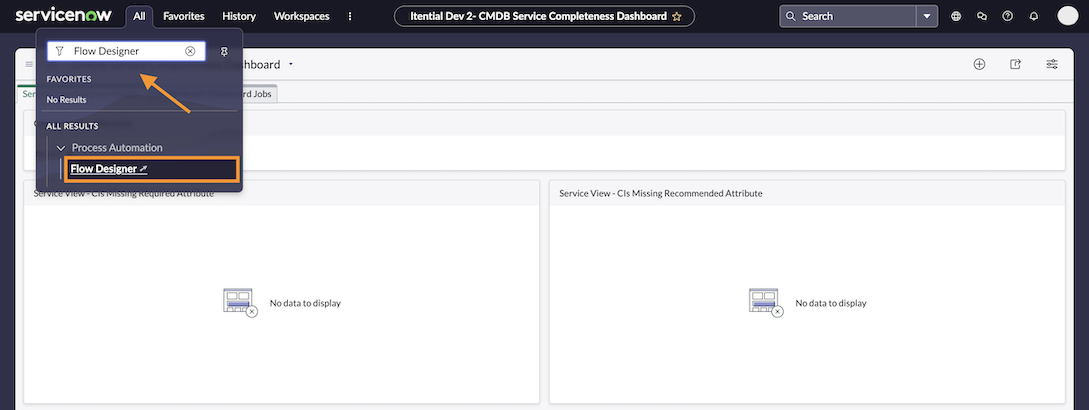Image resolution: width=1089 pixels, height=410 pixels.
Task: Clear the Flow Designer filter text
Action: [x=190, y=51]
